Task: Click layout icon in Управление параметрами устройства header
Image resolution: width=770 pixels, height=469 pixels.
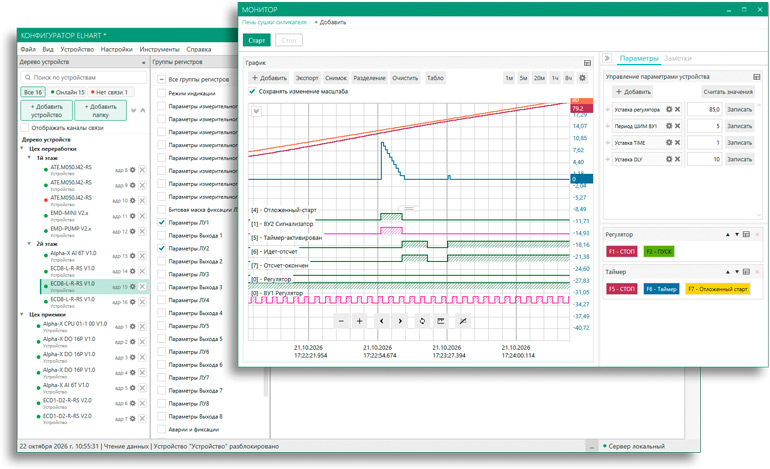Action: [x=757, y=77]
